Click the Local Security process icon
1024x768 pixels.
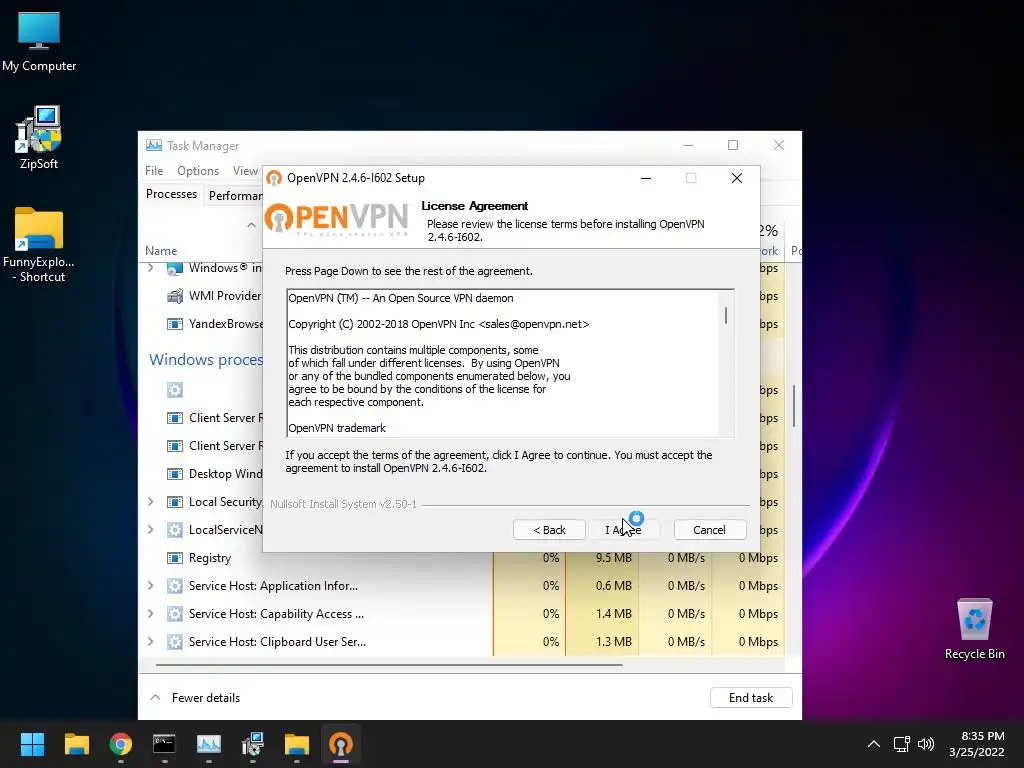coord(174,502)
